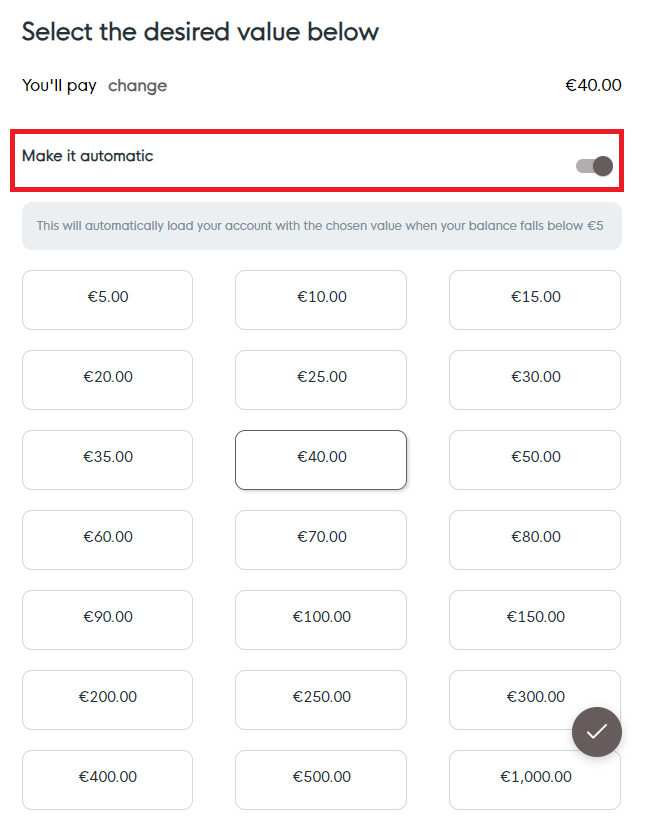
Task: Disable the Make it automatic toggle
Action: pos(593,165)
